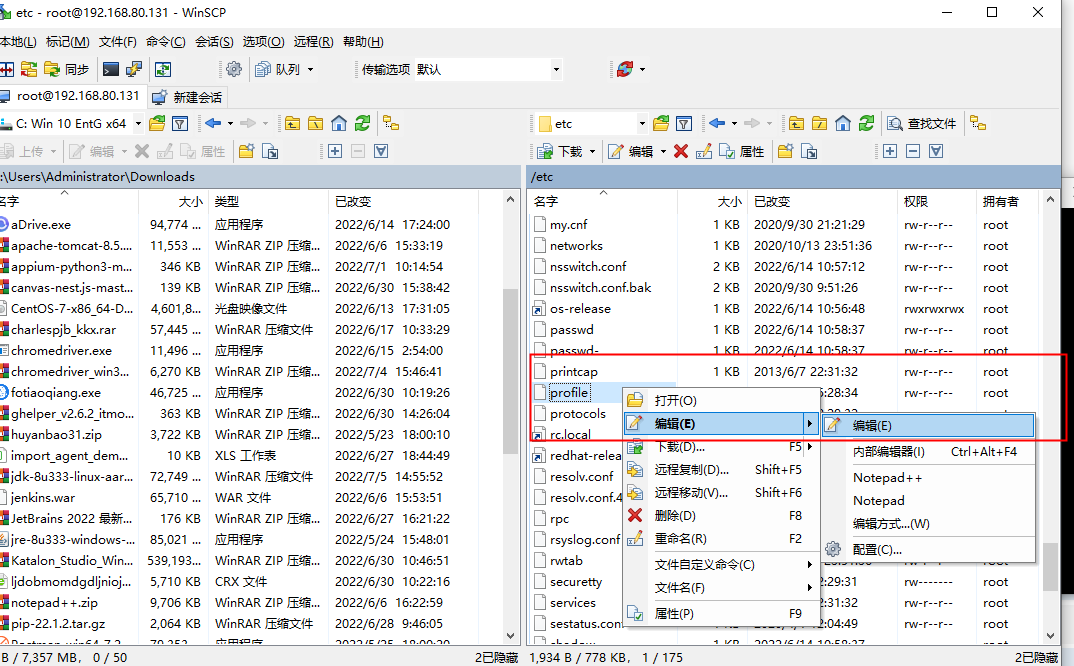
Task: Select jenkins.war in local file list
Action: 43,497
